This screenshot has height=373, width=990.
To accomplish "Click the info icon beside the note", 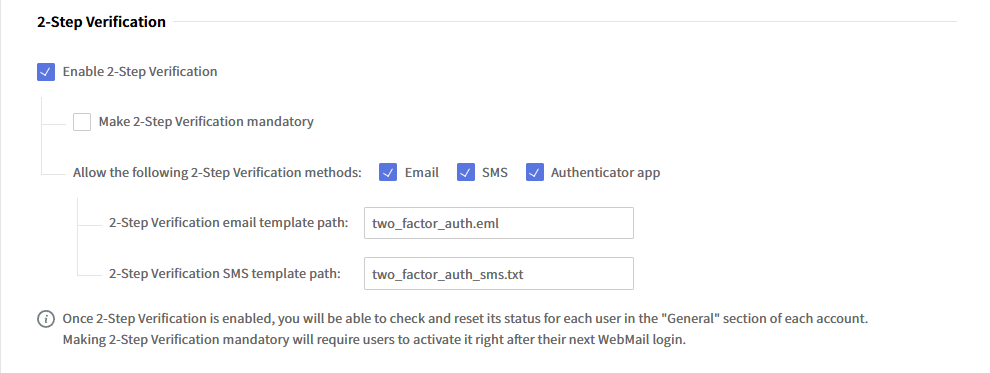I will [45, 319].
